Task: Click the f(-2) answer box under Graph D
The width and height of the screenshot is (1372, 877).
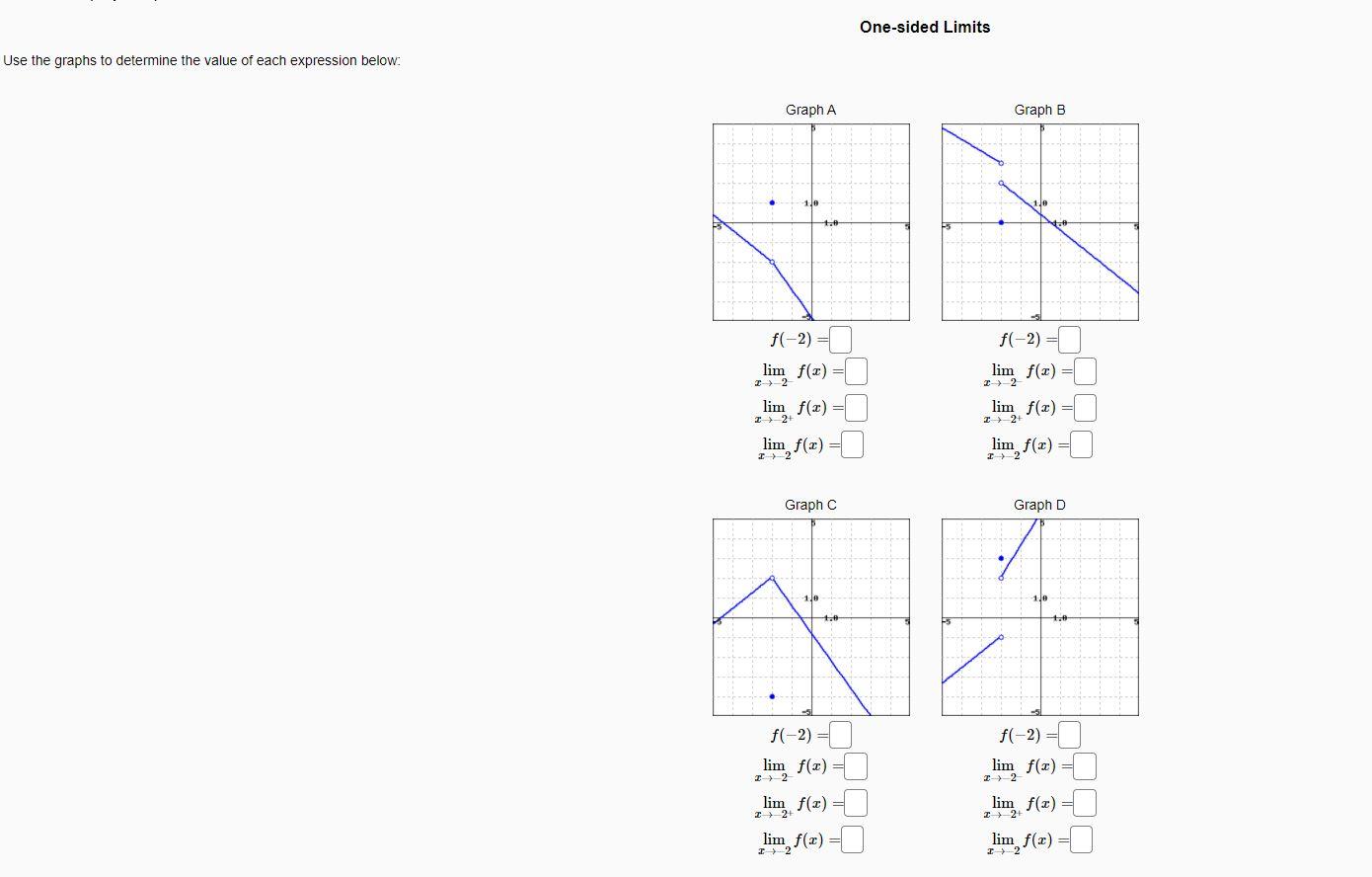Action: (1067, 734)
